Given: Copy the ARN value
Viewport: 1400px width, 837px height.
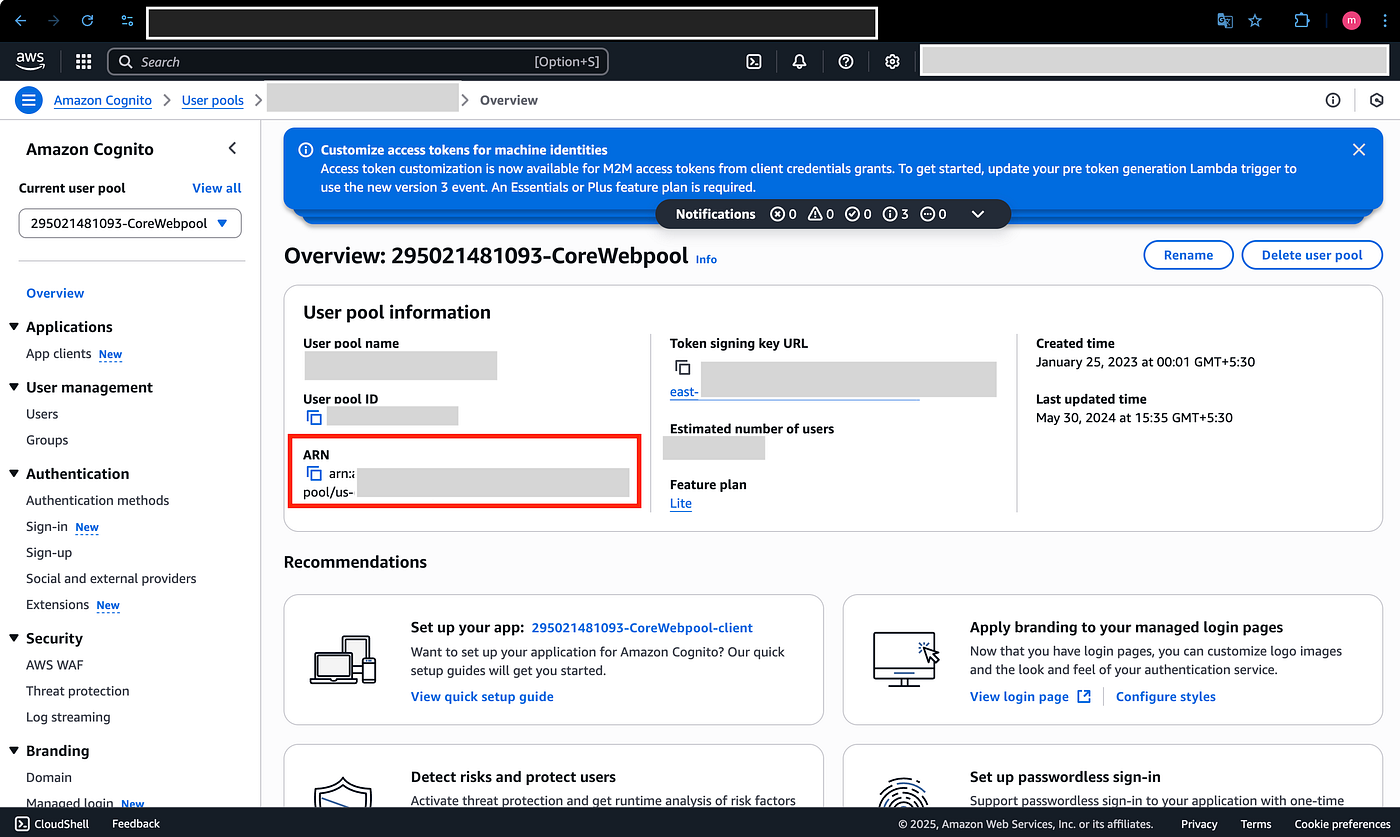Looking at the screenshot, I should [314, 473].
